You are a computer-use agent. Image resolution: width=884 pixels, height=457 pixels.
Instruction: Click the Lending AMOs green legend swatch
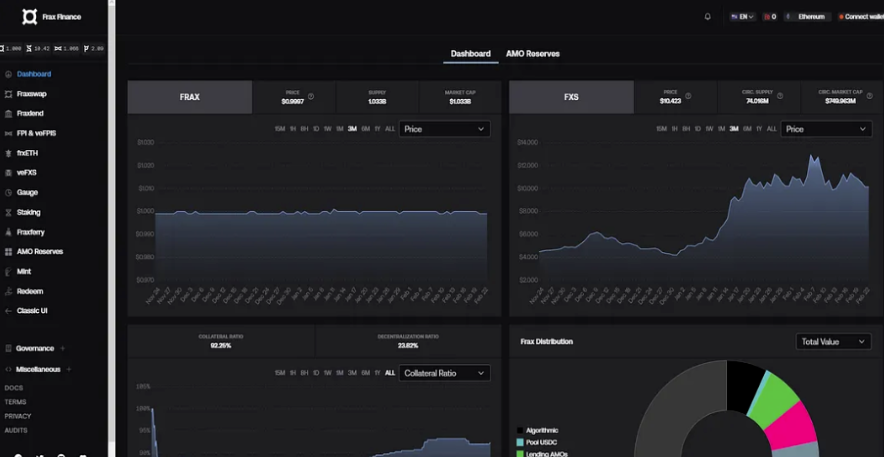(x=520, y=454)
